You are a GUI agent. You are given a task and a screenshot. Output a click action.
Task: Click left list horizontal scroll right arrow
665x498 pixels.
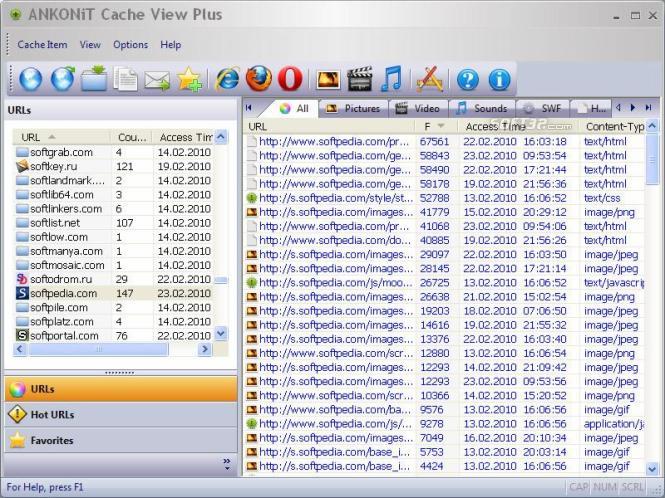(205, 349)
